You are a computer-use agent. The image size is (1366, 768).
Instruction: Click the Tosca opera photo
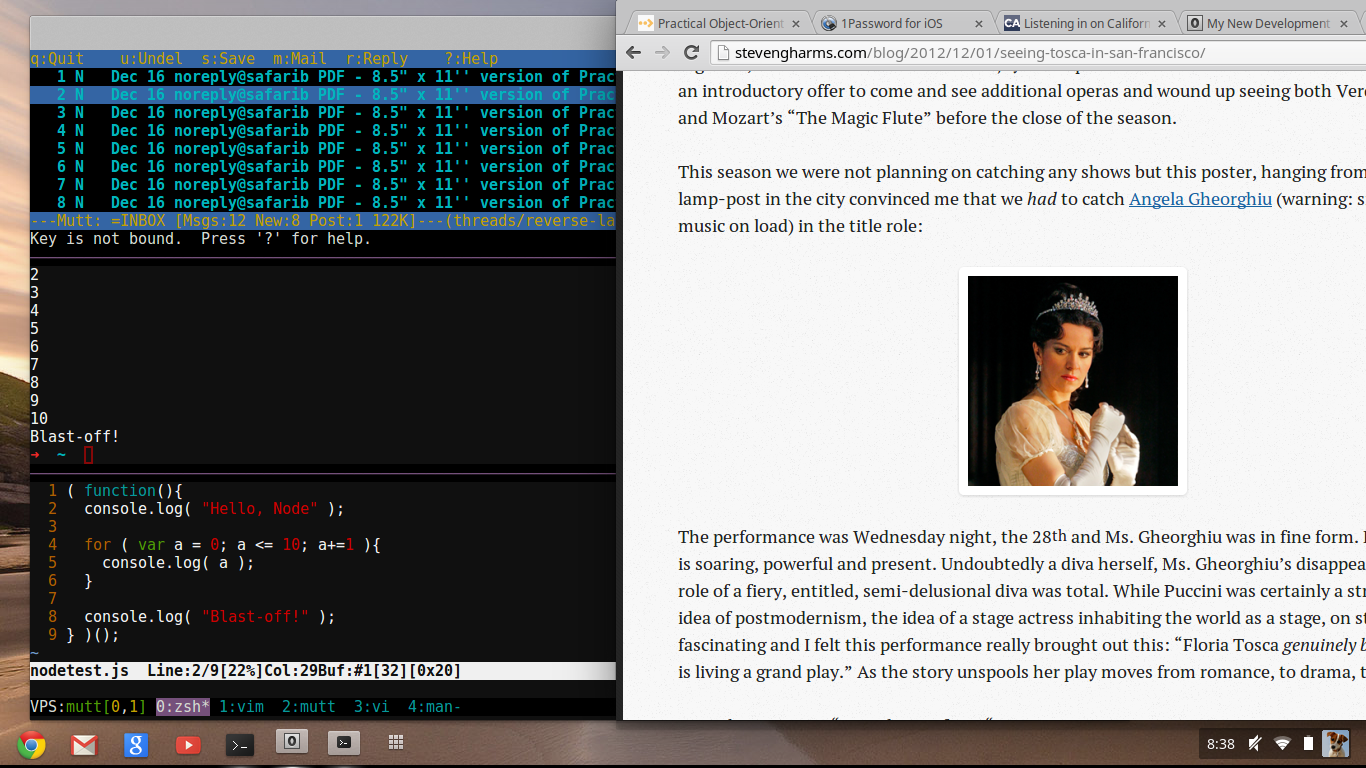pos(1072,381)
